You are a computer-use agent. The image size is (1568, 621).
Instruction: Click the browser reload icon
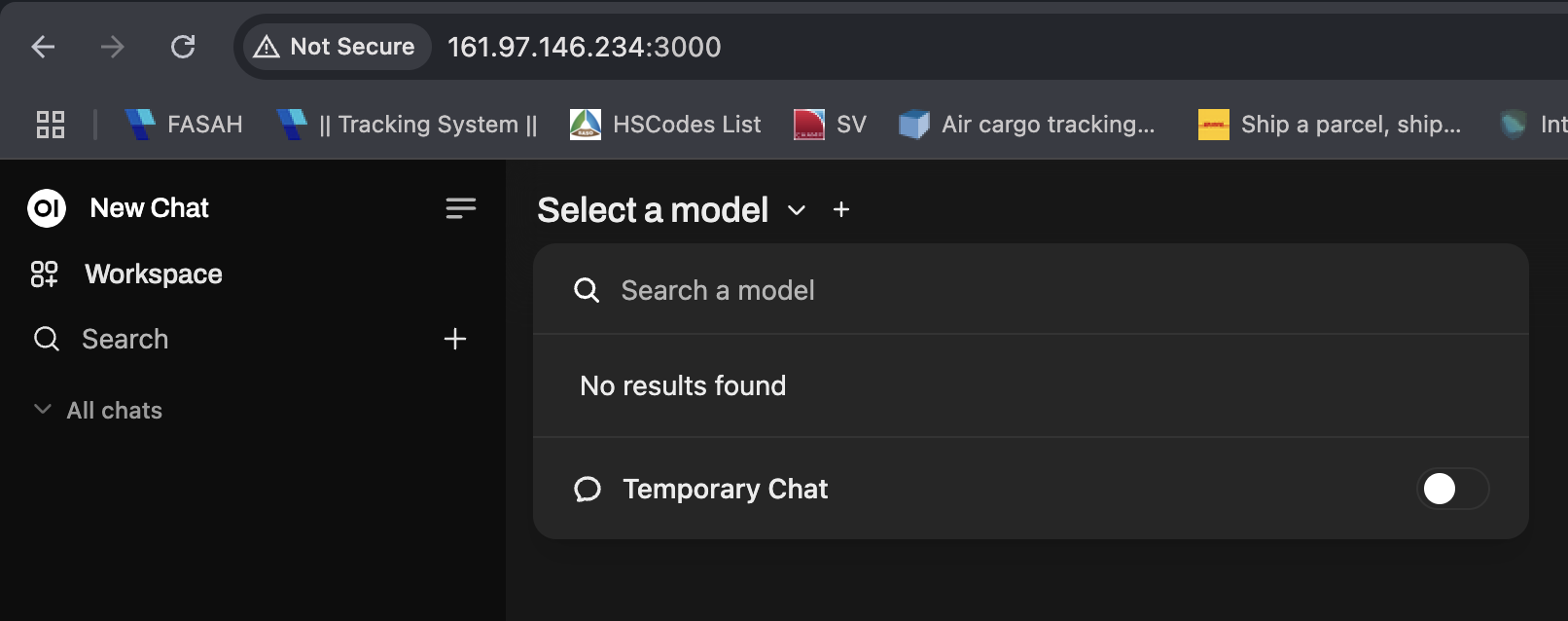coord(183,47)
